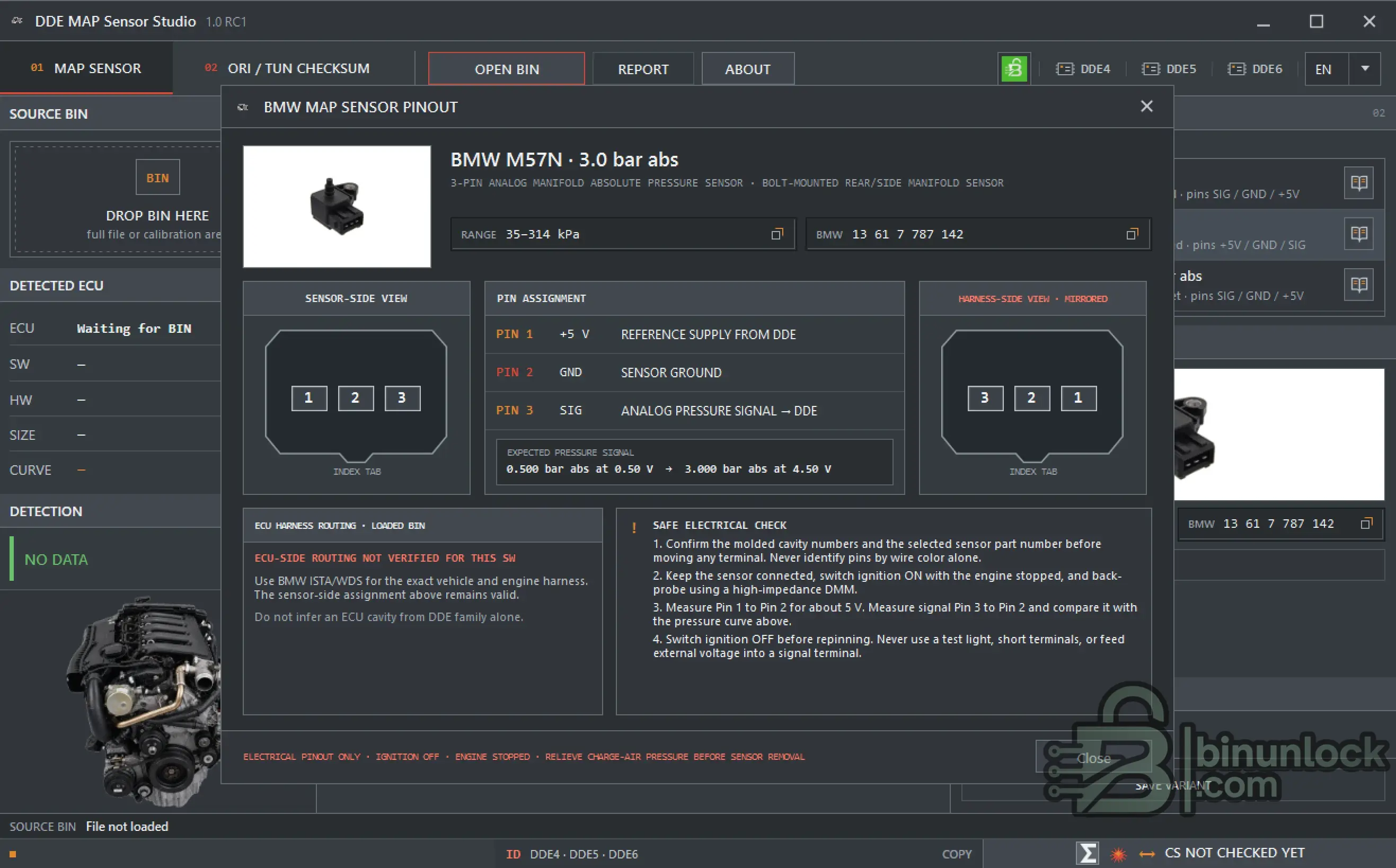Click the Close button in the pinout dialog
The image size is (1396, 868).
[x=1093, y=758]
